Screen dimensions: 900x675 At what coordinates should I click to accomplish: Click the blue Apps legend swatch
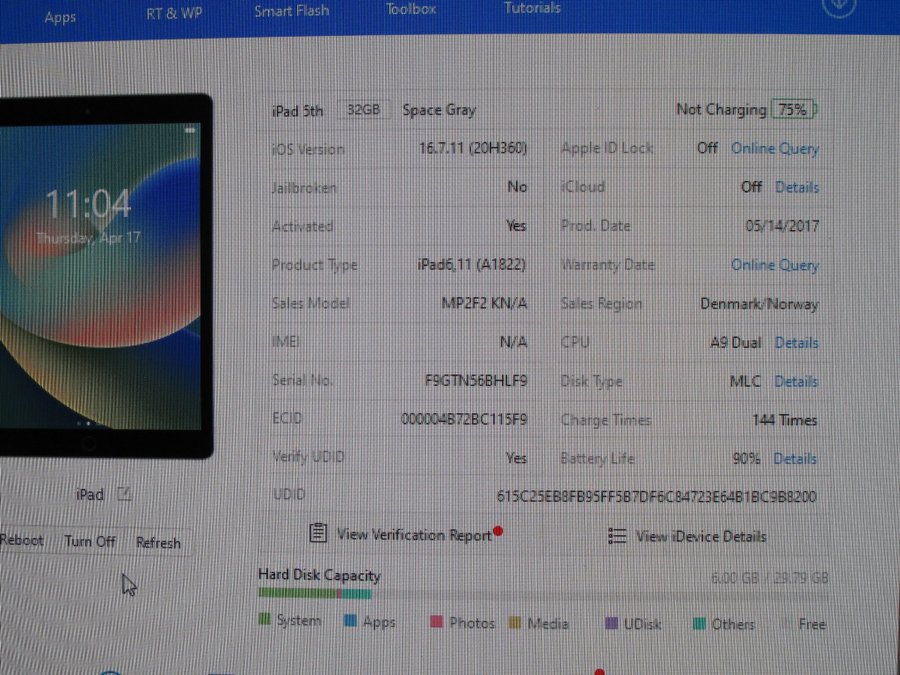(x=350, y=620)
